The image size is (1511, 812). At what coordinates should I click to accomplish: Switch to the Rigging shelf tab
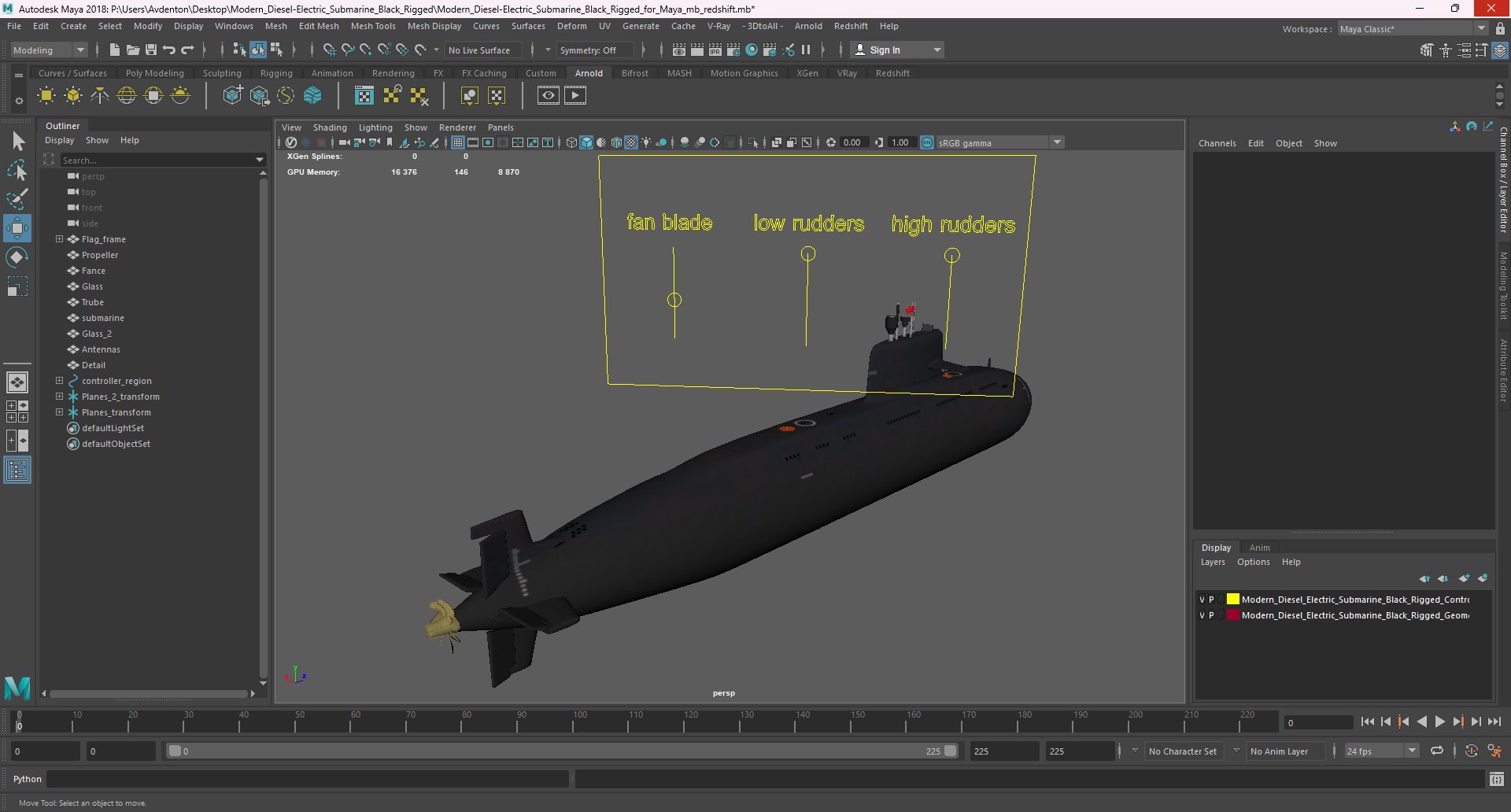click(x=276, y=73)
